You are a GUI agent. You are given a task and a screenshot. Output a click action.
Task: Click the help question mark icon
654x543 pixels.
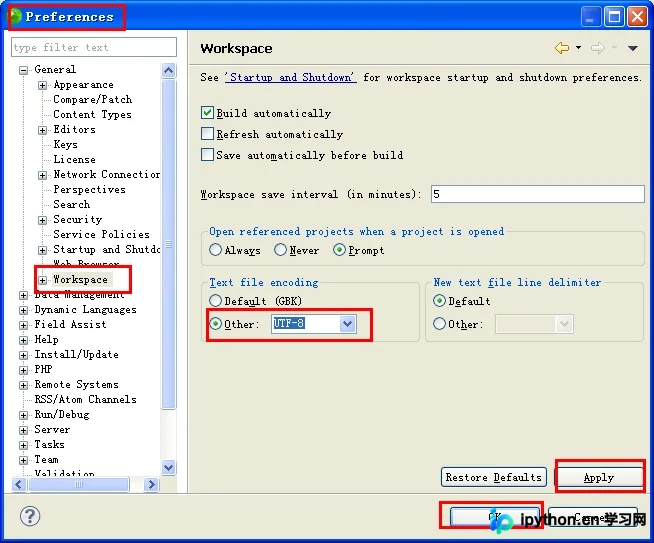point(30,516)
